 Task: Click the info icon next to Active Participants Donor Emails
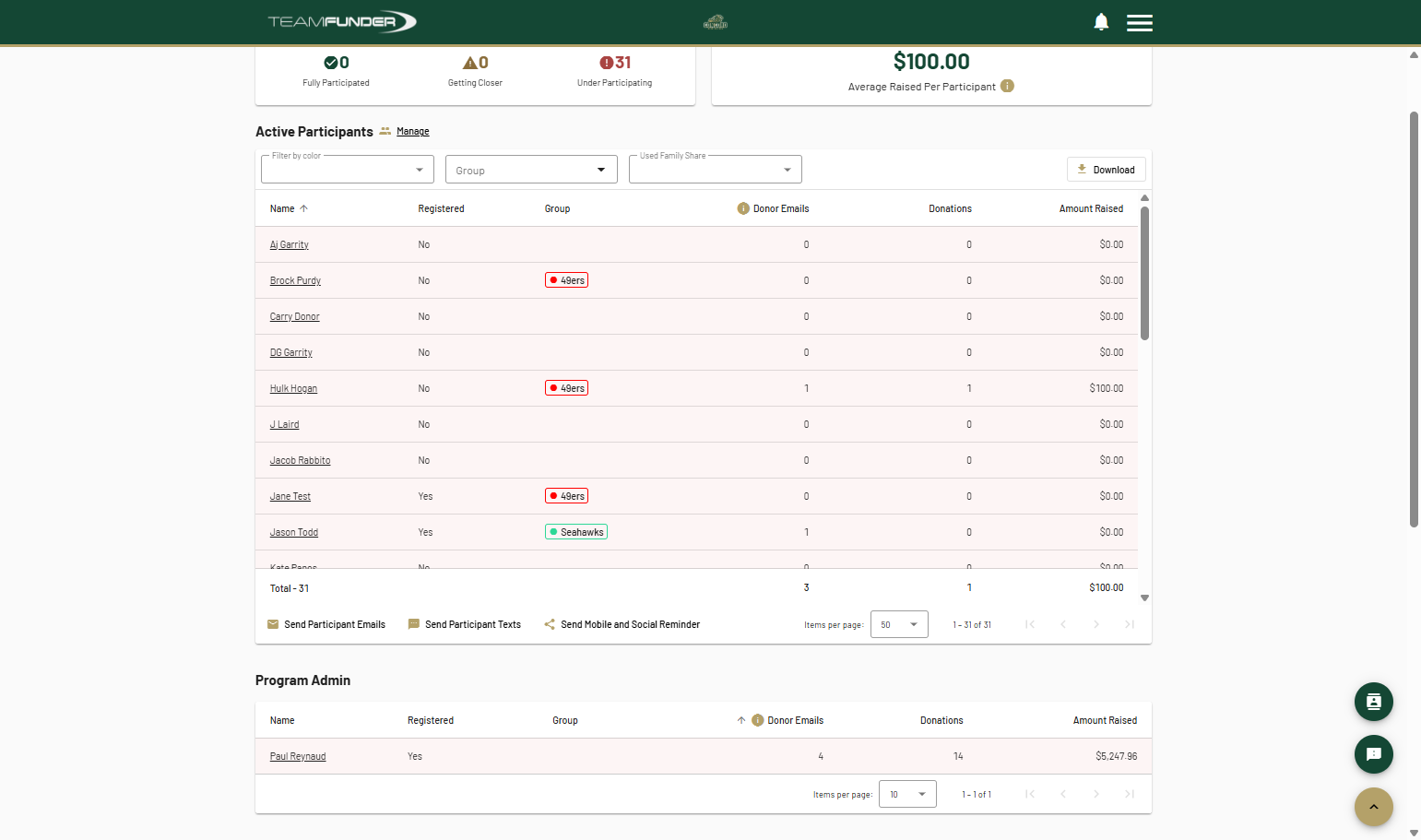point(743,208)
